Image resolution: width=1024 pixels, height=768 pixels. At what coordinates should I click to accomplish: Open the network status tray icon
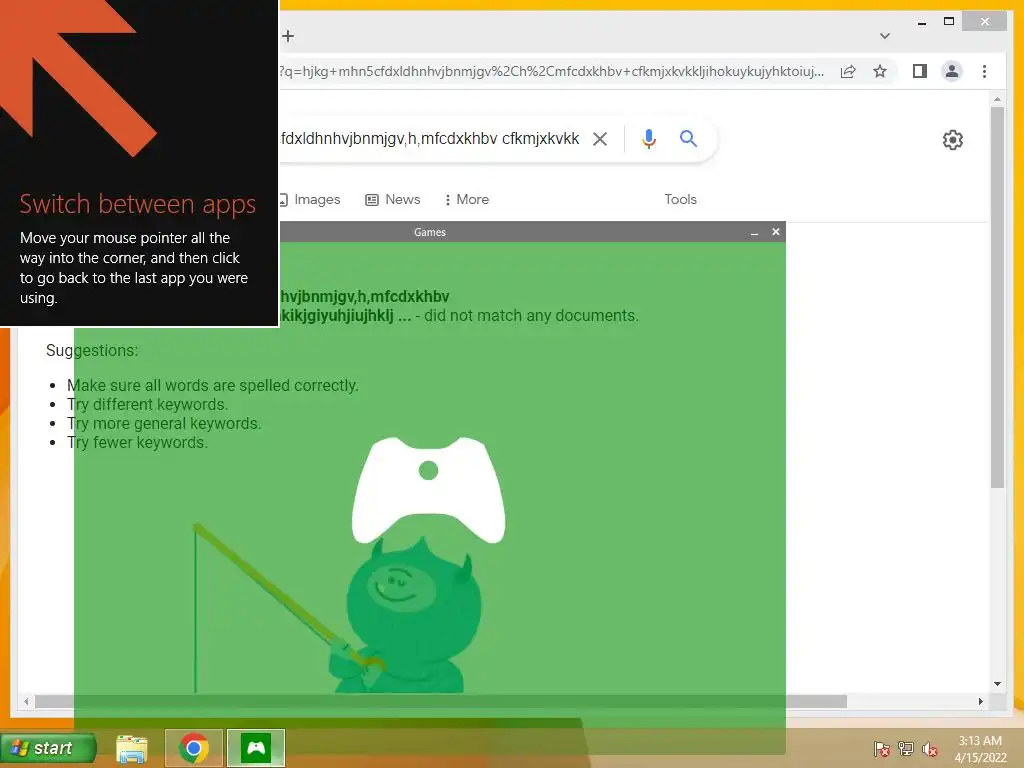(906, 749)
